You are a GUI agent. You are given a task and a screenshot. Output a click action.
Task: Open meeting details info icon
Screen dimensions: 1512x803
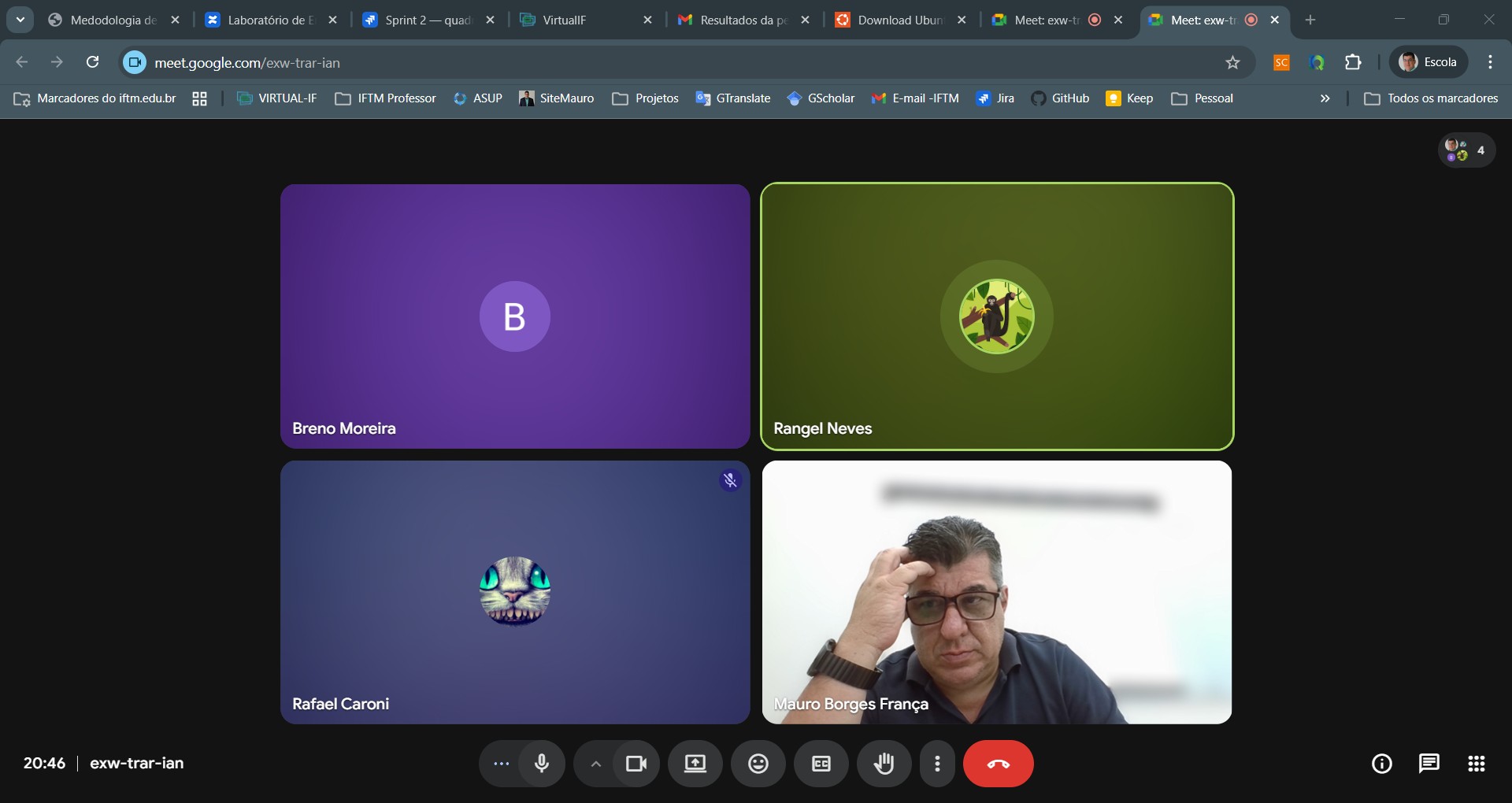(1382, 764)
